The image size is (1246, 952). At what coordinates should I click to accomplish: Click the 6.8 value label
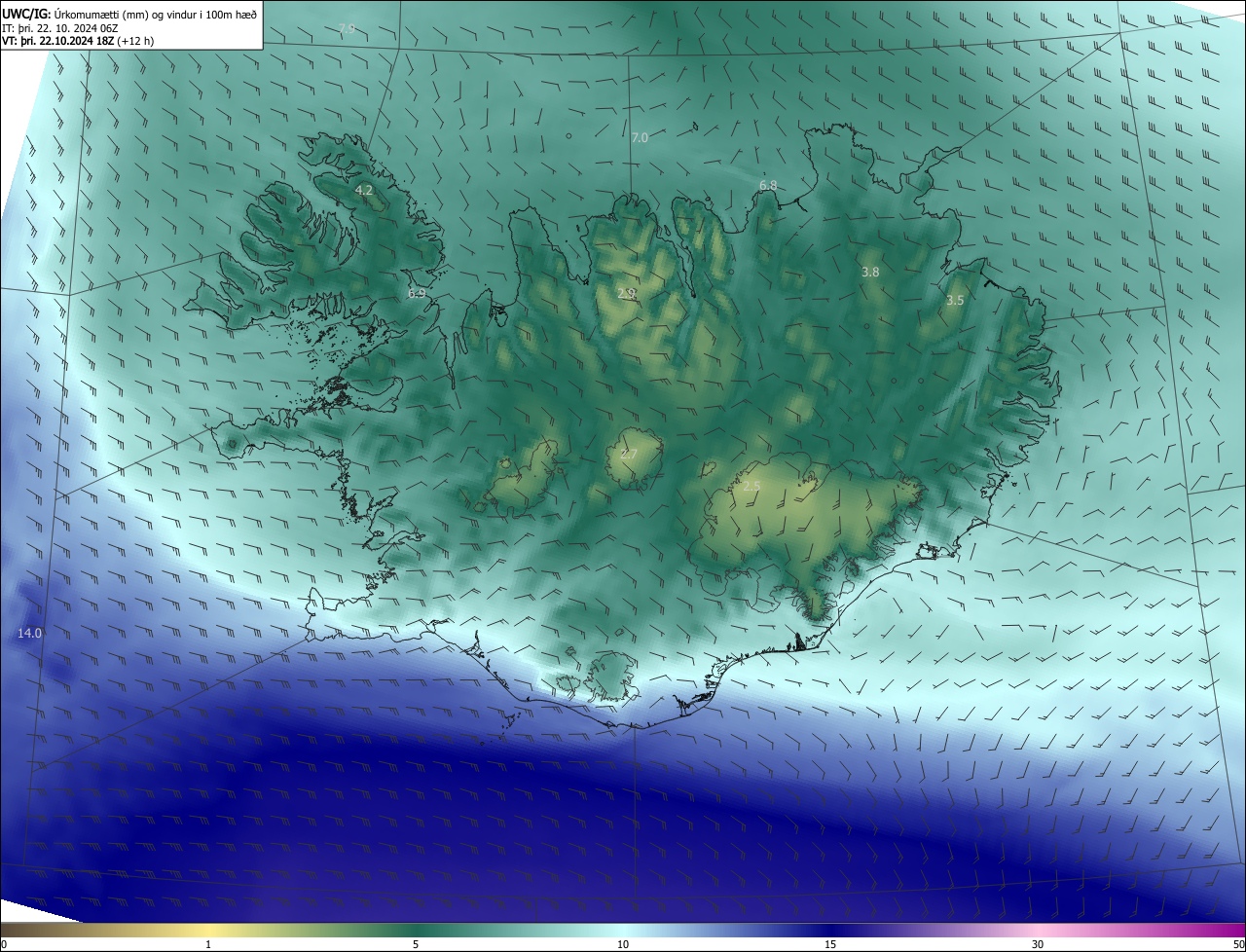(768, 185)
